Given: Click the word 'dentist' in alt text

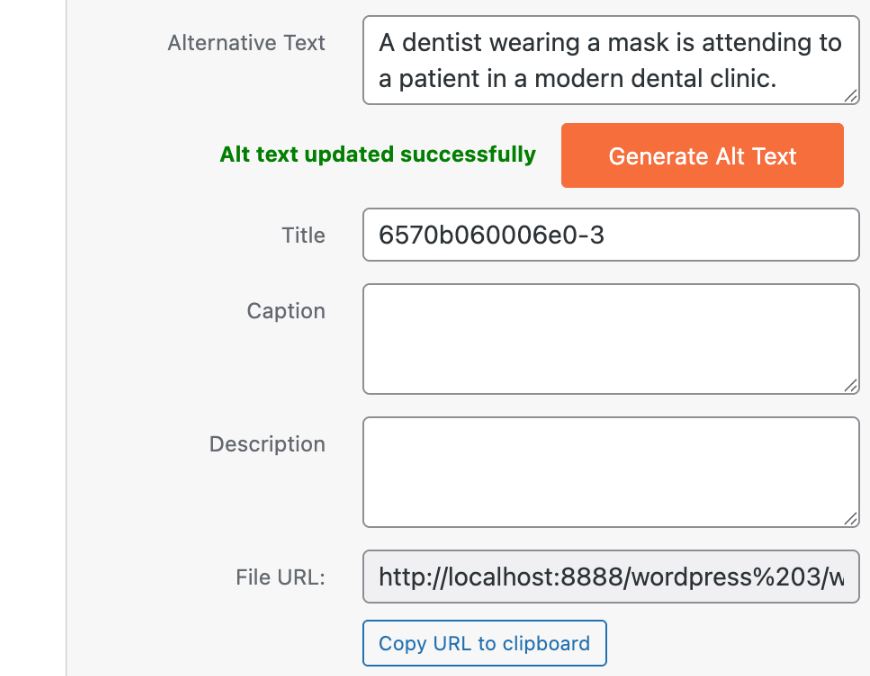Looking at the screenshot, I should point(436,43).
